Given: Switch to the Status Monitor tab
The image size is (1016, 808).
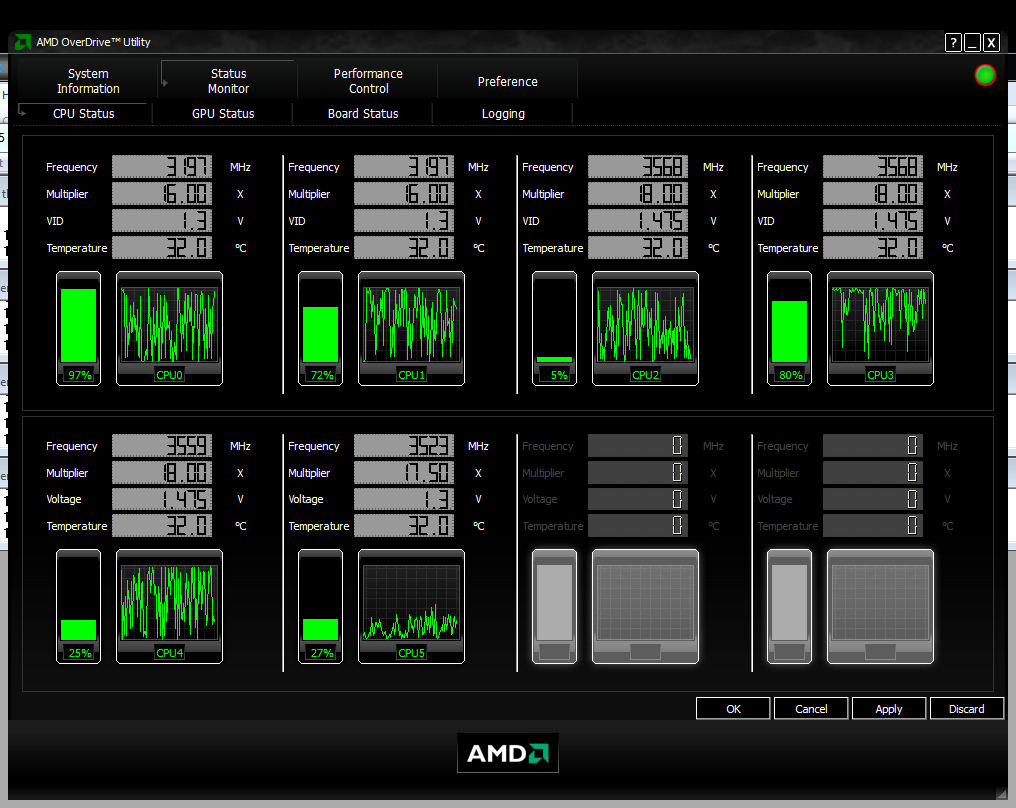Looking at the screenshot, I should pos(228,81).
